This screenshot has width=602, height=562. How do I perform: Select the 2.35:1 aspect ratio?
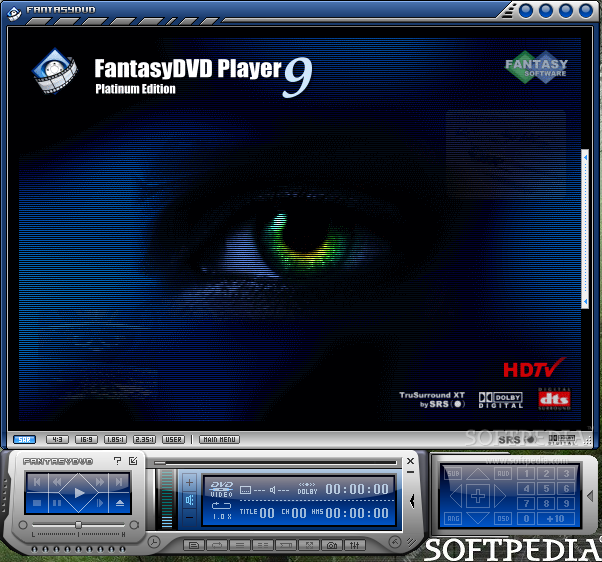tap(144, 440)
